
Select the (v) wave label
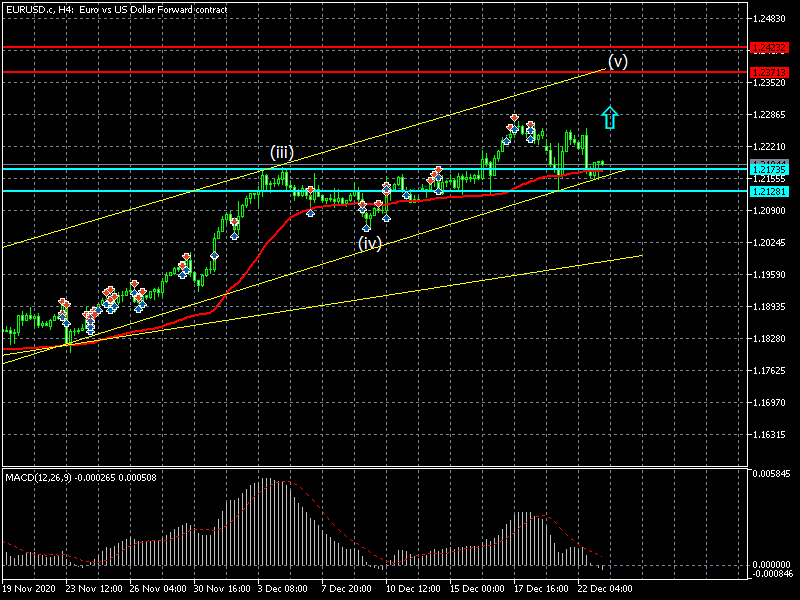[x=618, y=61]
